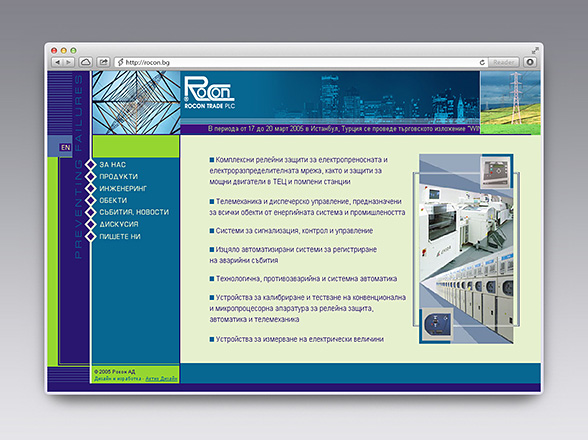588x440 pixels.
Task: Switch site language with EN button
Action: point(66,147)
